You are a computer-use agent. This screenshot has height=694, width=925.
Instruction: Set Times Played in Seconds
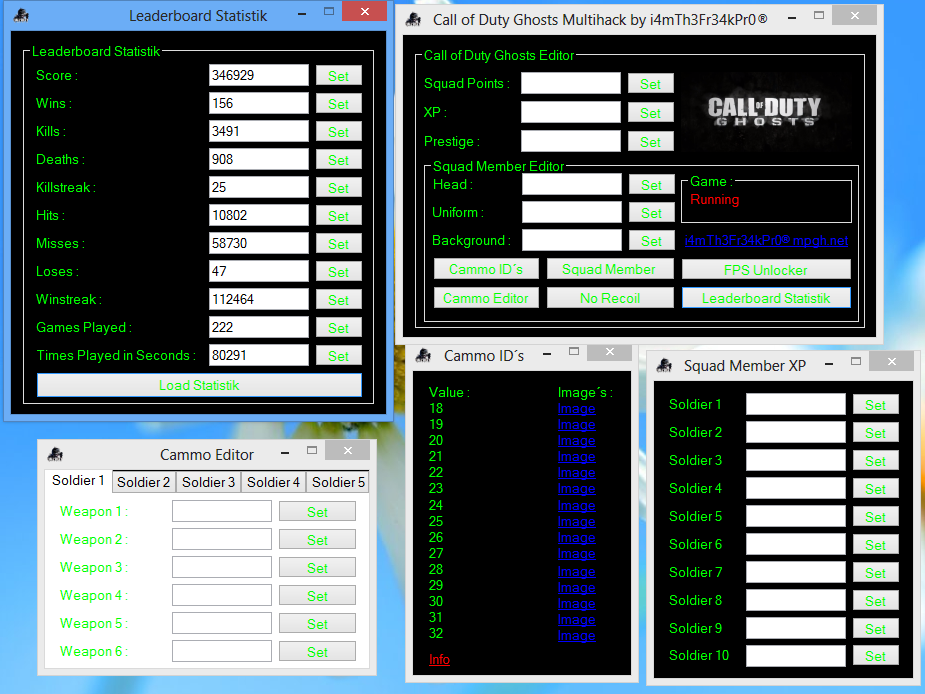tap(339, 356)
